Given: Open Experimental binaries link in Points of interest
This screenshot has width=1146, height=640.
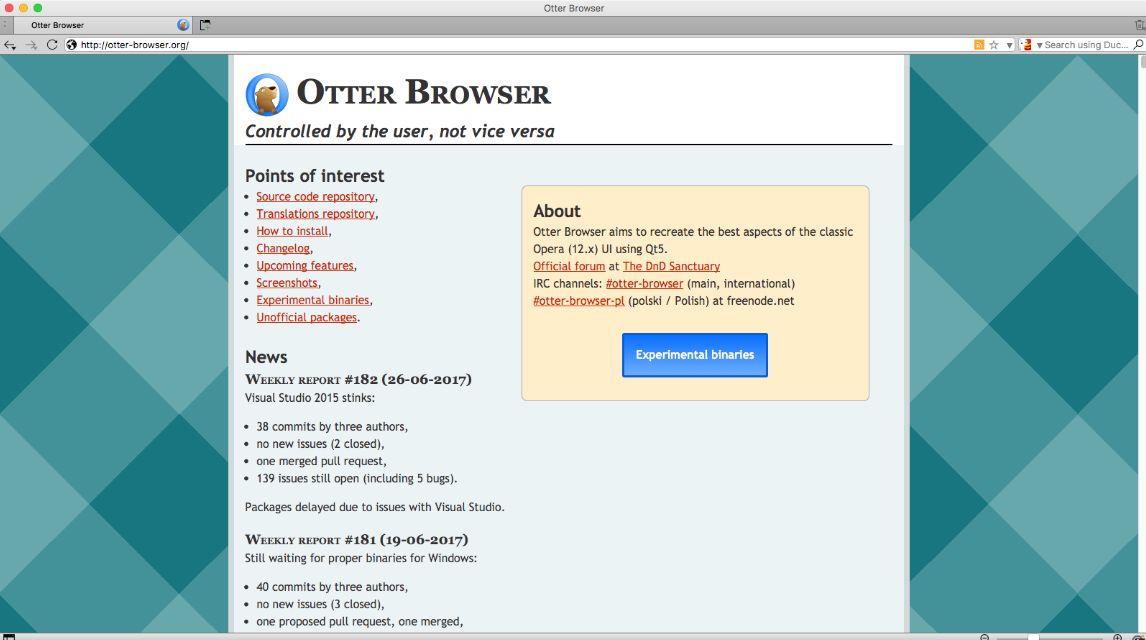Looking at the screenshot, I should point(313,300).
